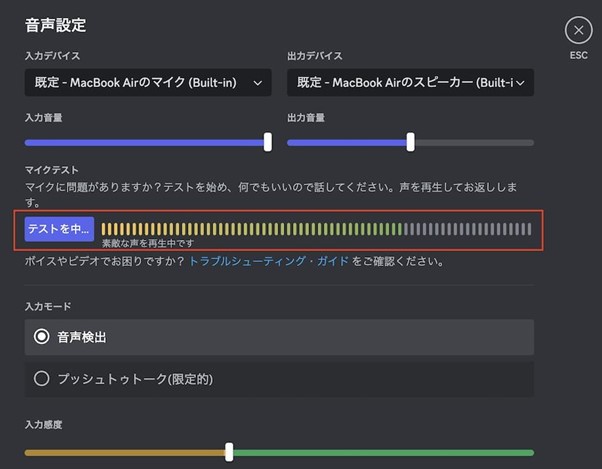This screenshot has width=602, height=469.
Task: Click the テストを中... stop test button
Action: point(59,229)
